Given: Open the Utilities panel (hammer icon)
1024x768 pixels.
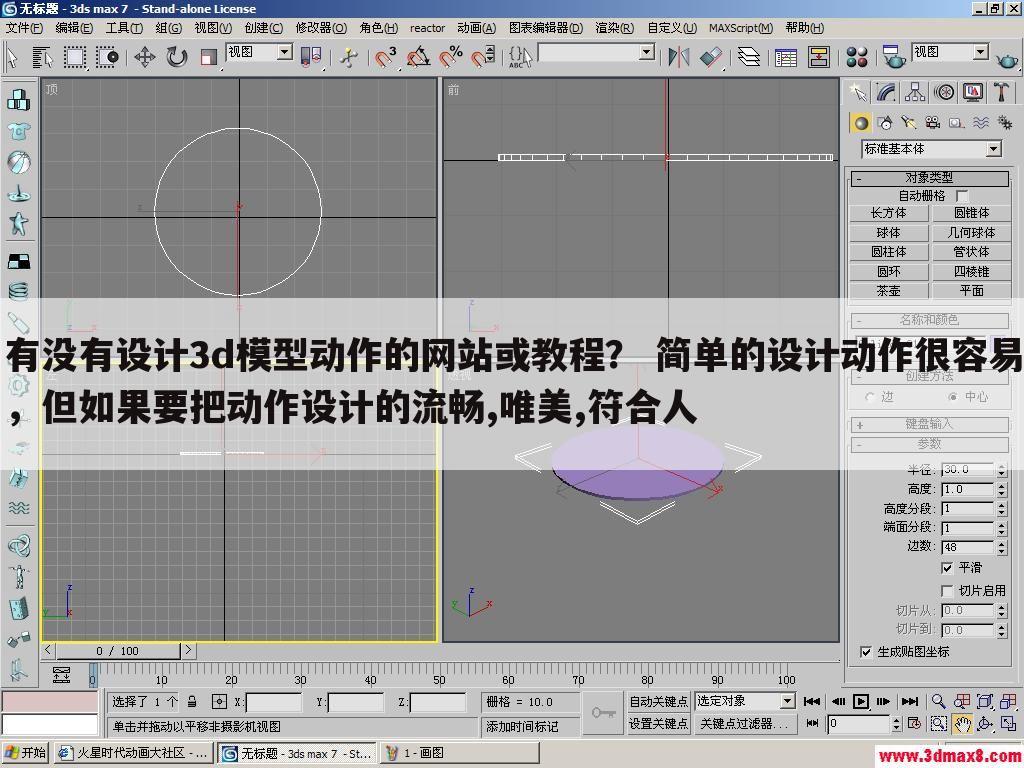Looking at the screenshot, I should coord(1002,92).
